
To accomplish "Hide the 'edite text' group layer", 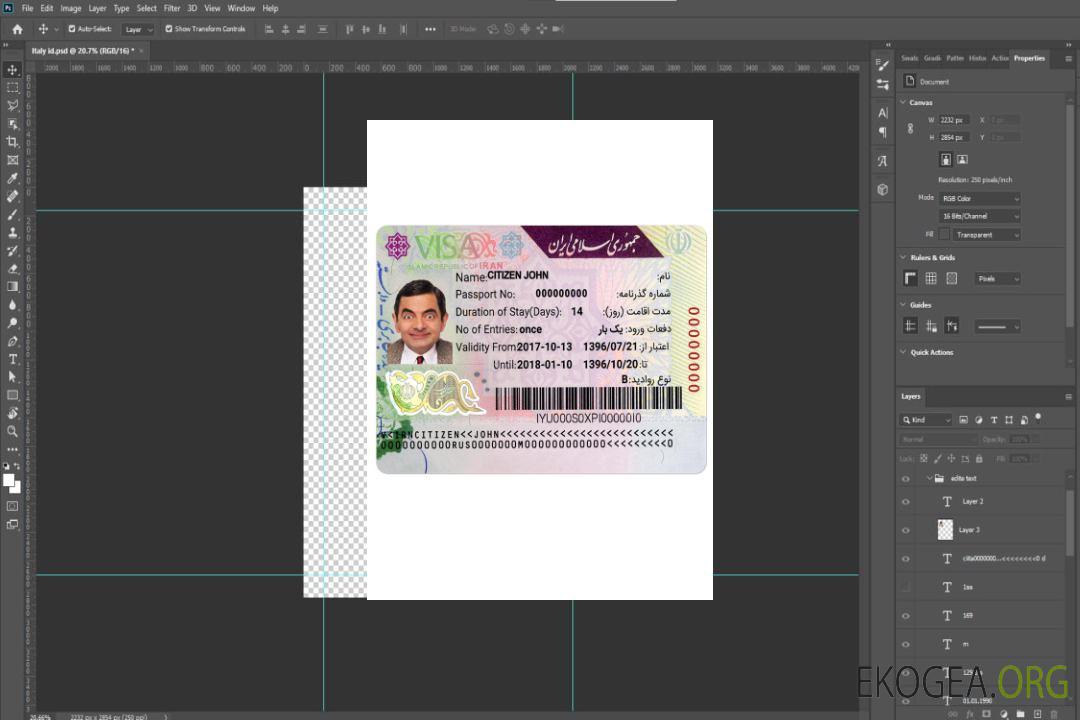I will tap(906, 479).
